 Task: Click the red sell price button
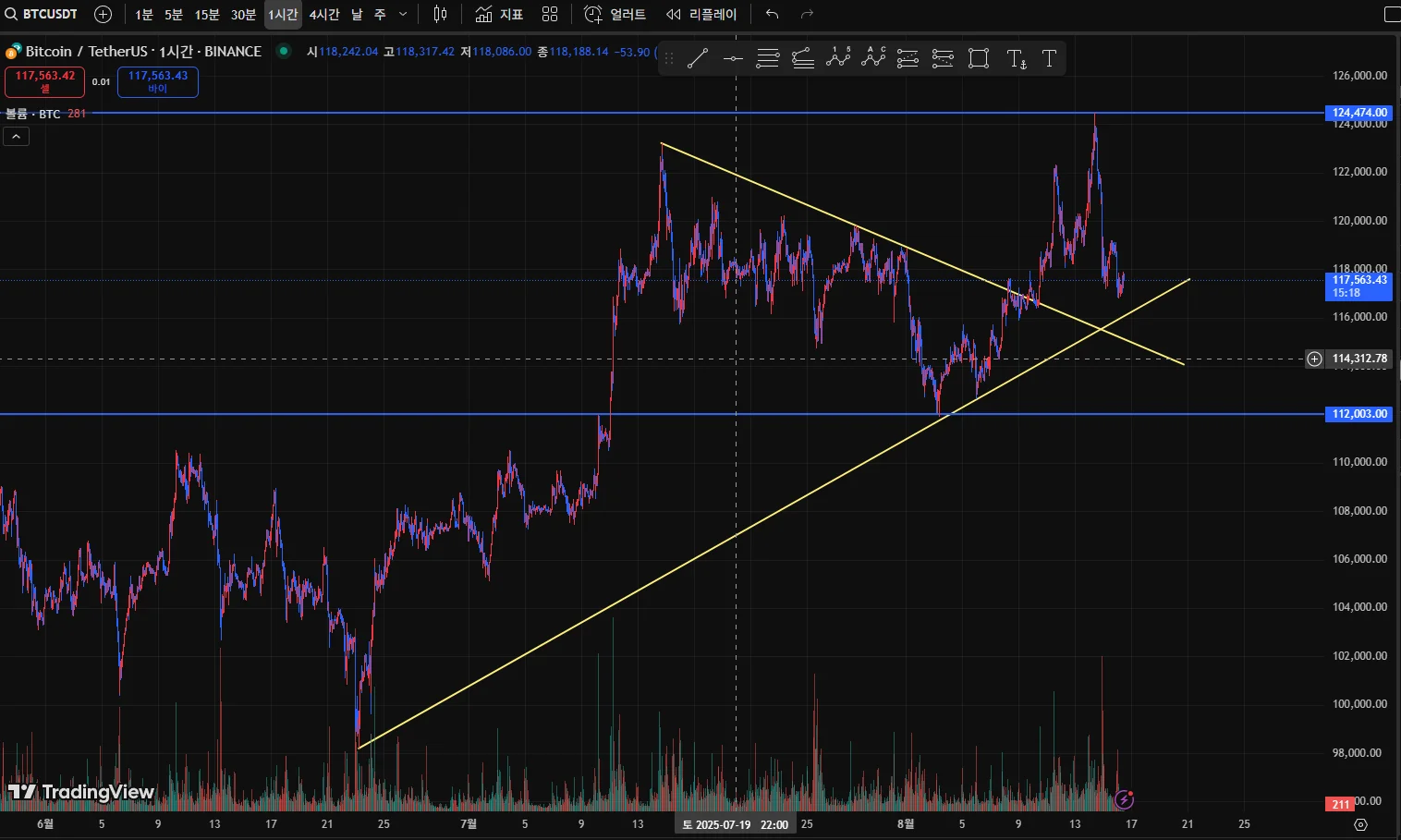point(44,82)
